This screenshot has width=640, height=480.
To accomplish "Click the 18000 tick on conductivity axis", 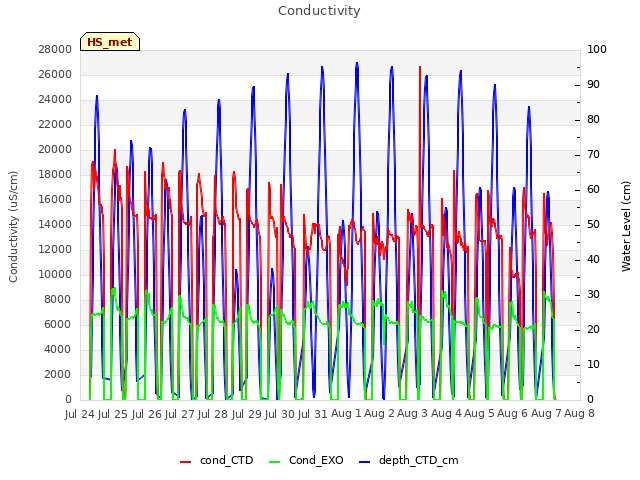I will click(55, 174).
